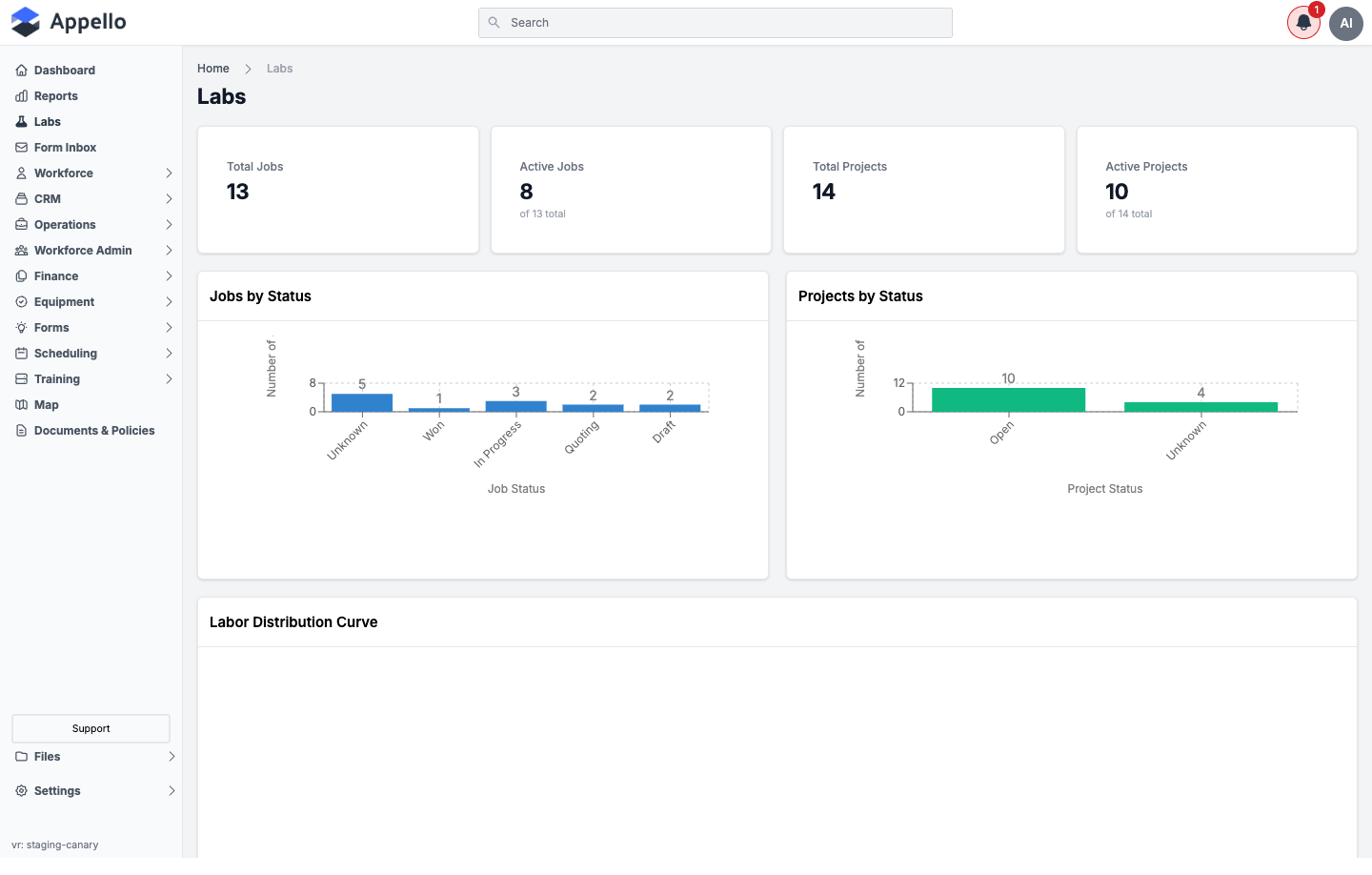Viewport: 1372px width, 875px height.
Task: Expand the CRM chevron
Action: click(169, 199)
